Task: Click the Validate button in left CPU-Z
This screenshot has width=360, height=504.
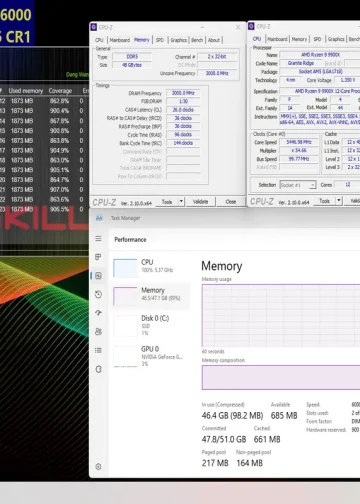Action: (200, 202)
